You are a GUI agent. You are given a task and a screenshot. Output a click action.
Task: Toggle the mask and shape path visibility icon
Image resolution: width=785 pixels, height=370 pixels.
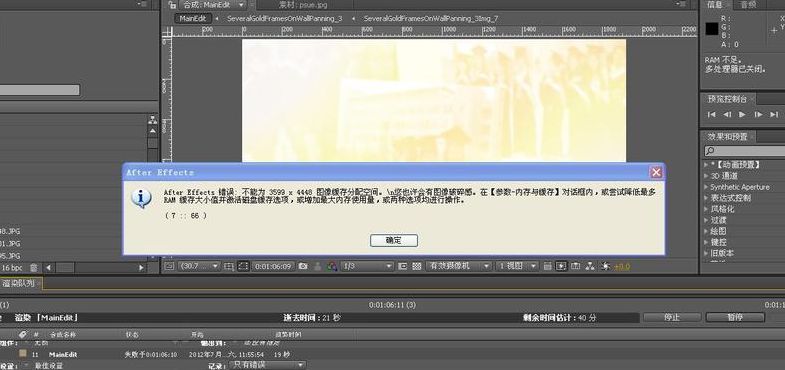pos(243,266)
